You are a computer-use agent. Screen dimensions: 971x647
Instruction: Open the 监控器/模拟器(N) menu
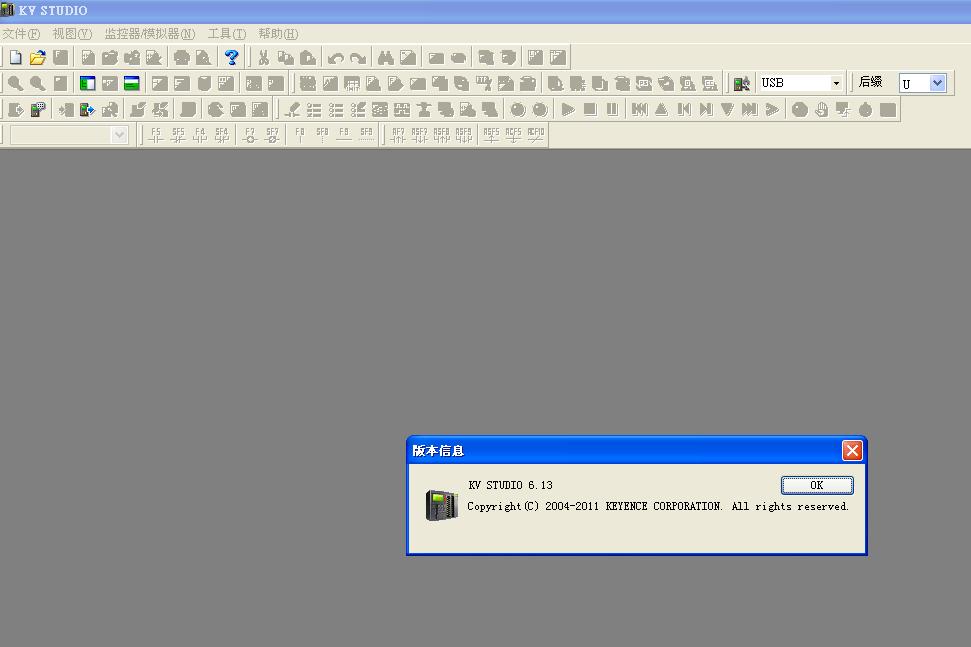pos(150,34)
